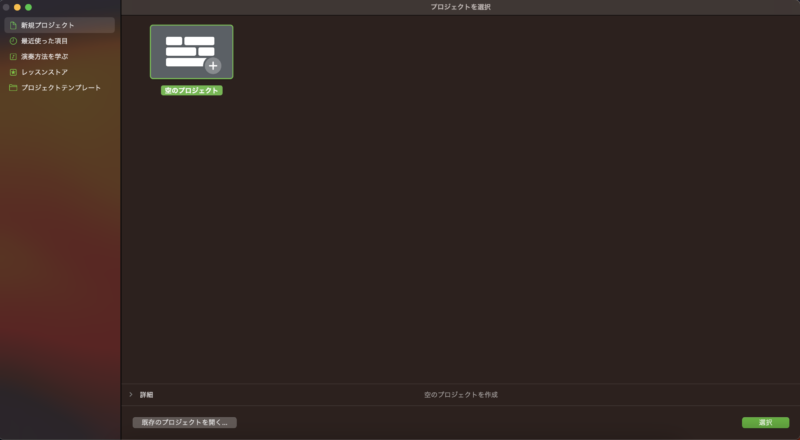The width and height of the screenshot is (800, 440).
Task: Click the plus badge on the empty project tile
Action: [x=212, y=66]
